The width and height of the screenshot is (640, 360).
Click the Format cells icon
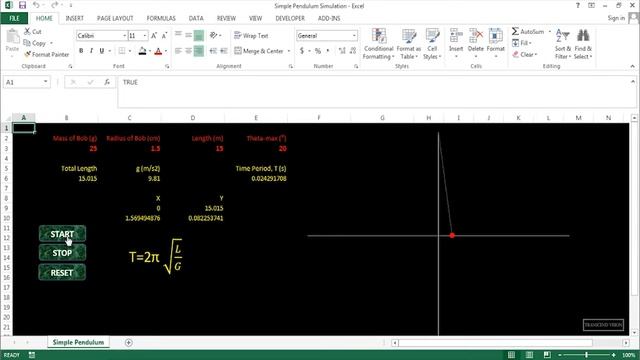point(496,36)
